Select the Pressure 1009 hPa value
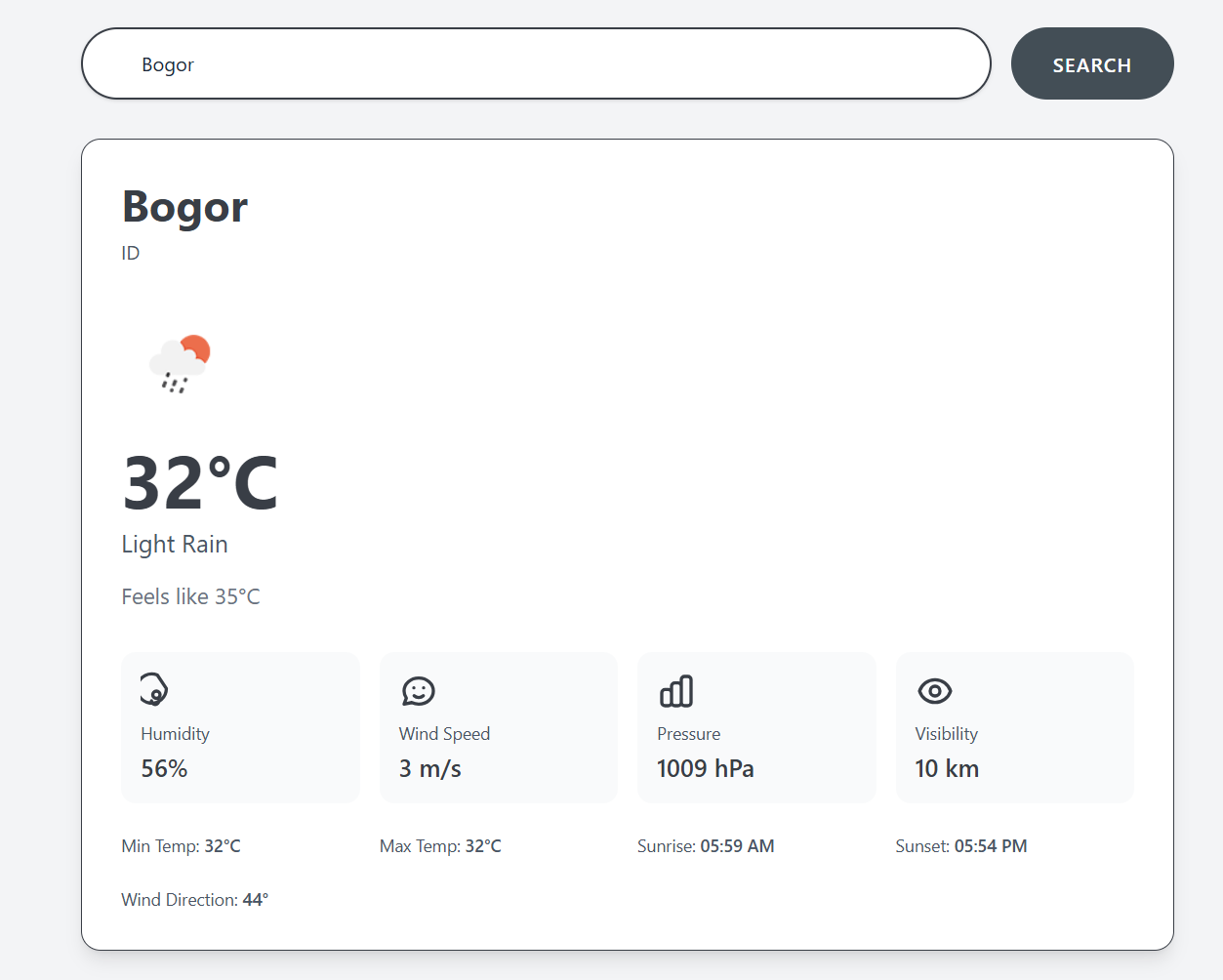The image size is (1223, 980). [705, 769]
